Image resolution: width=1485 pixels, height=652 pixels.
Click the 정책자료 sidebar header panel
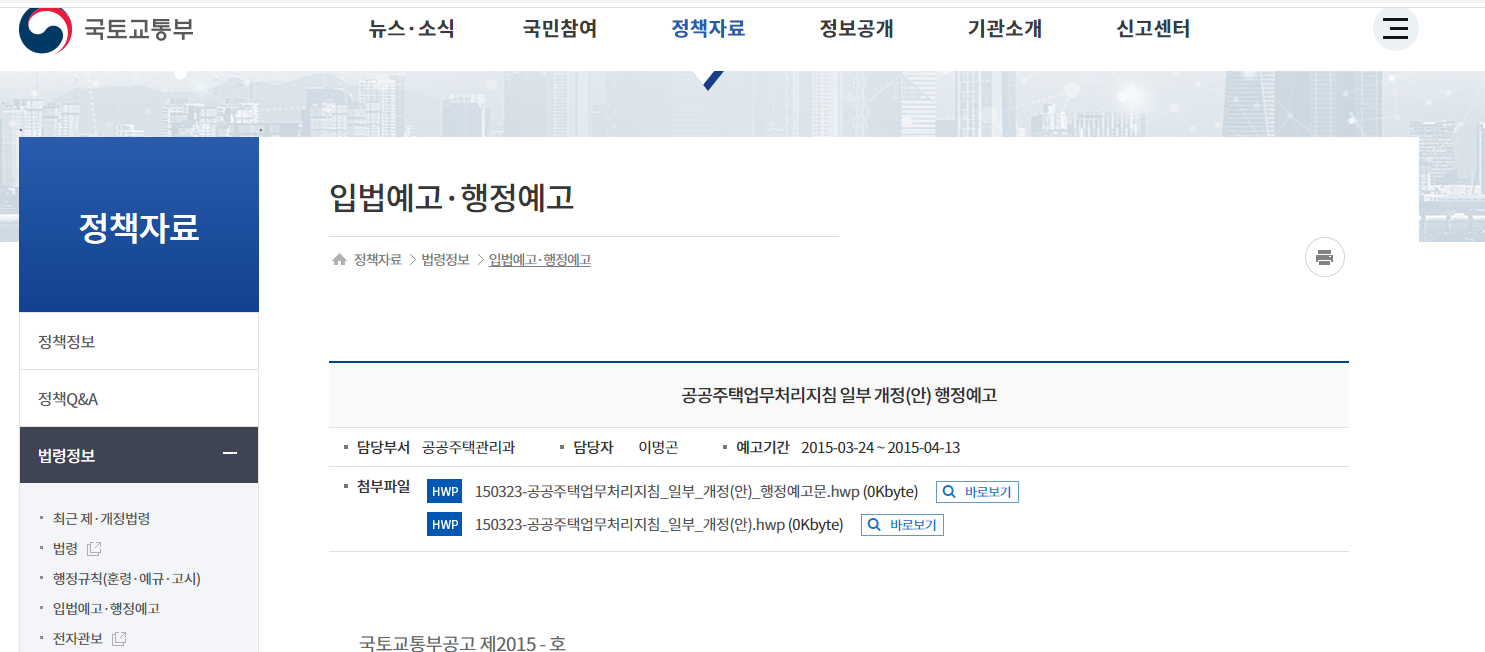click(139, 225)
